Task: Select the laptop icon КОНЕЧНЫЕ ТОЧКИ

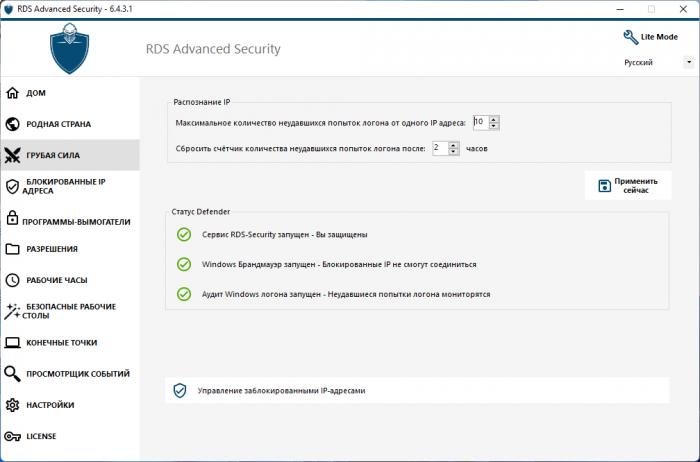Action: tap(12, 343)
